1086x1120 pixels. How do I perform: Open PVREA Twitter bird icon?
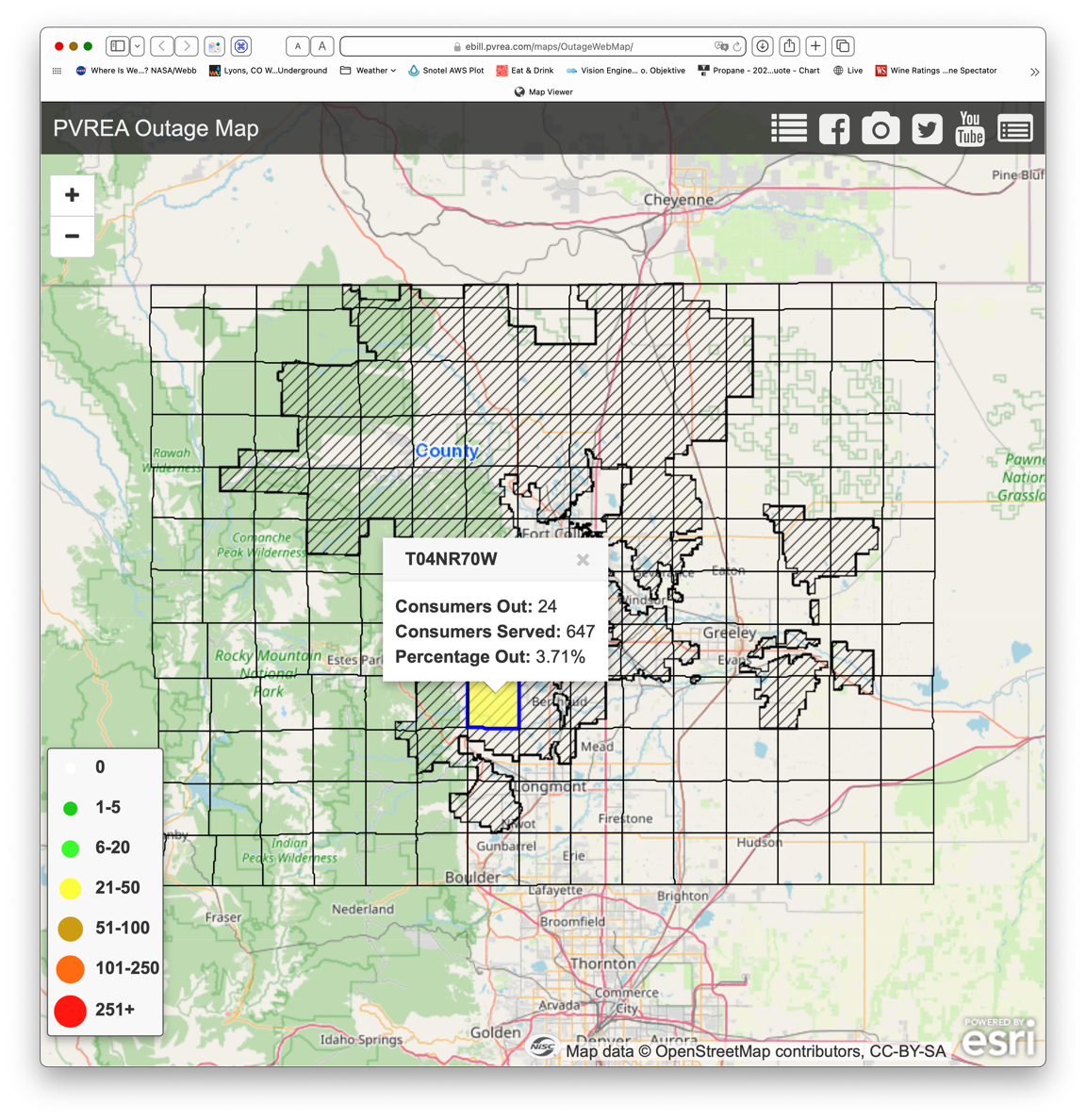[x=926, y=129]
